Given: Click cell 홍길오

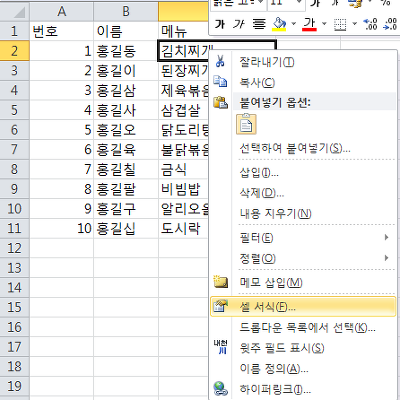Looking at the screenshot, I should [x=126, y=130].
